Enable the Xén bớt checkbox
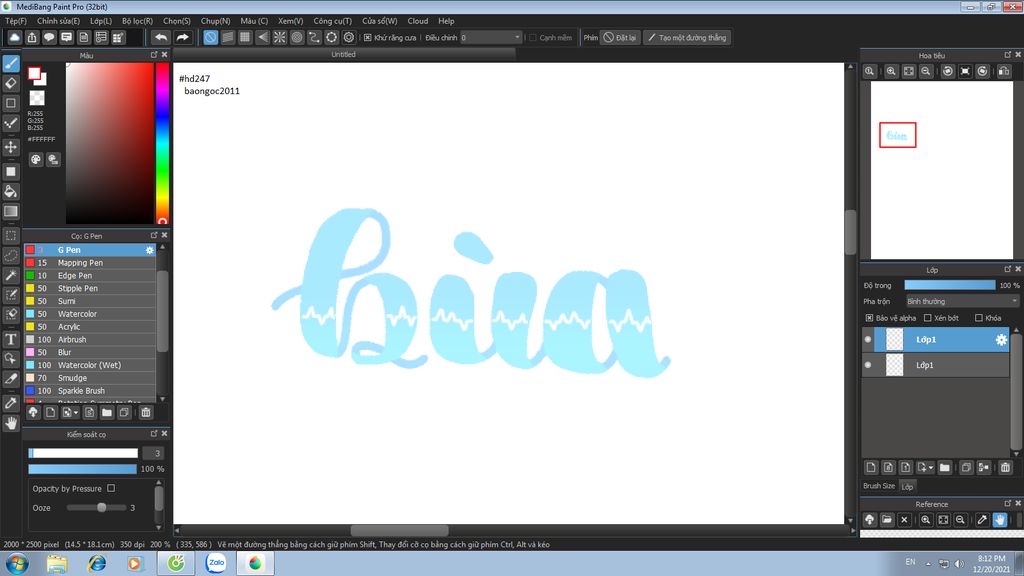 (x=927, y=318)
